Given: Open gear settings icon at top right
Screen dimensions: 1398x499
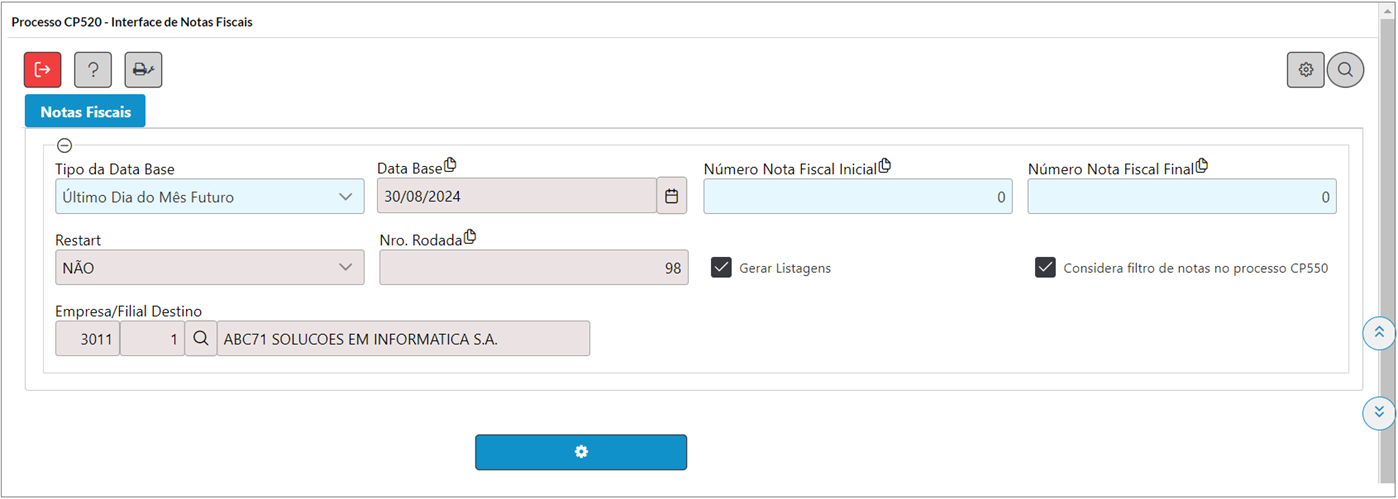Looking at the screenshot, I should [x=1306, y=70].
